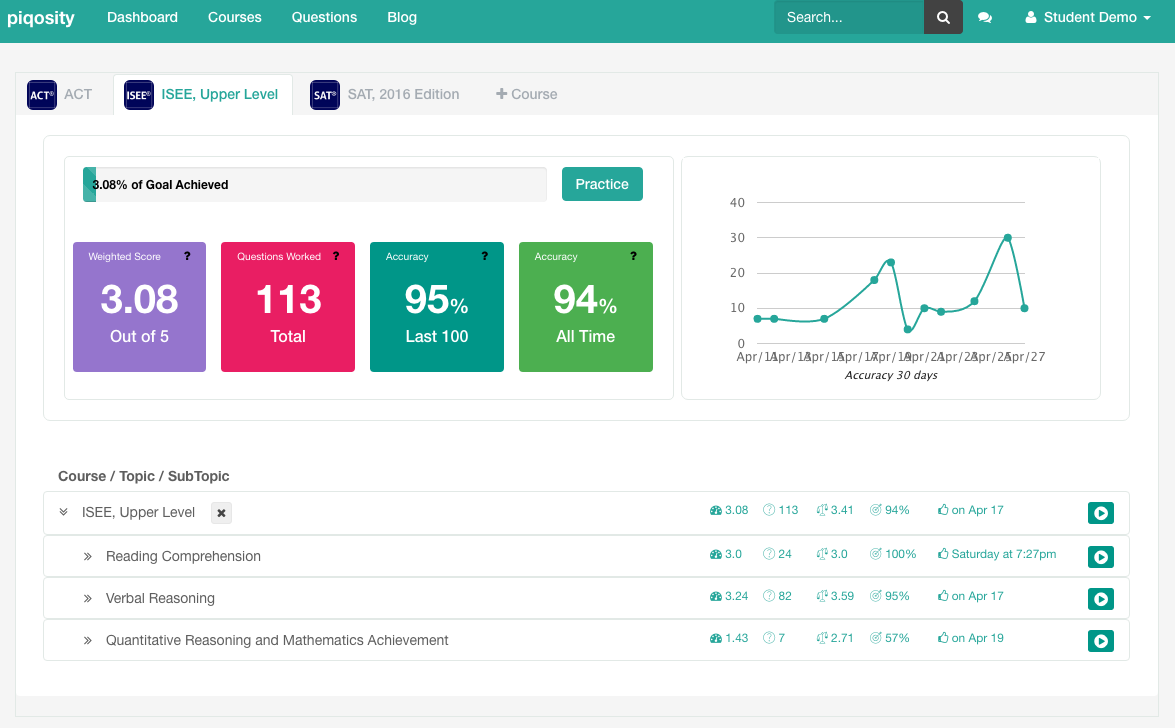
Task: Click the 3.41 difficulty scale in ISEE row
Action: [x=836, y=510]
